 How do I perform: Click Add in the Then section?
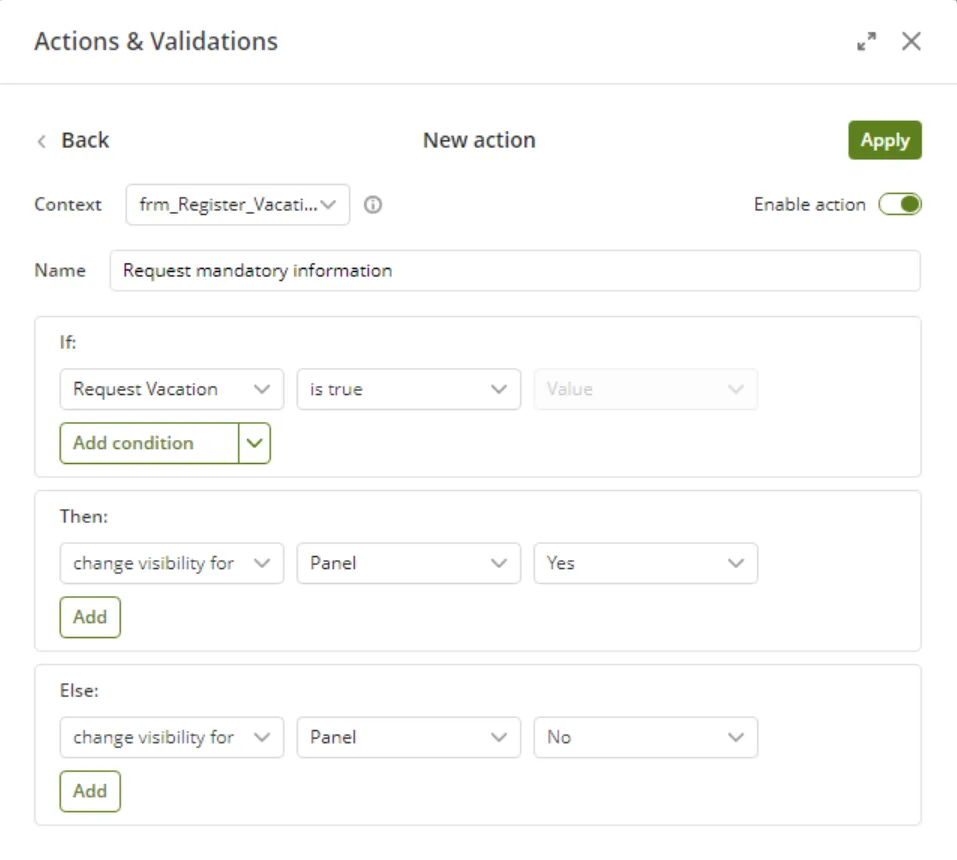90,617
